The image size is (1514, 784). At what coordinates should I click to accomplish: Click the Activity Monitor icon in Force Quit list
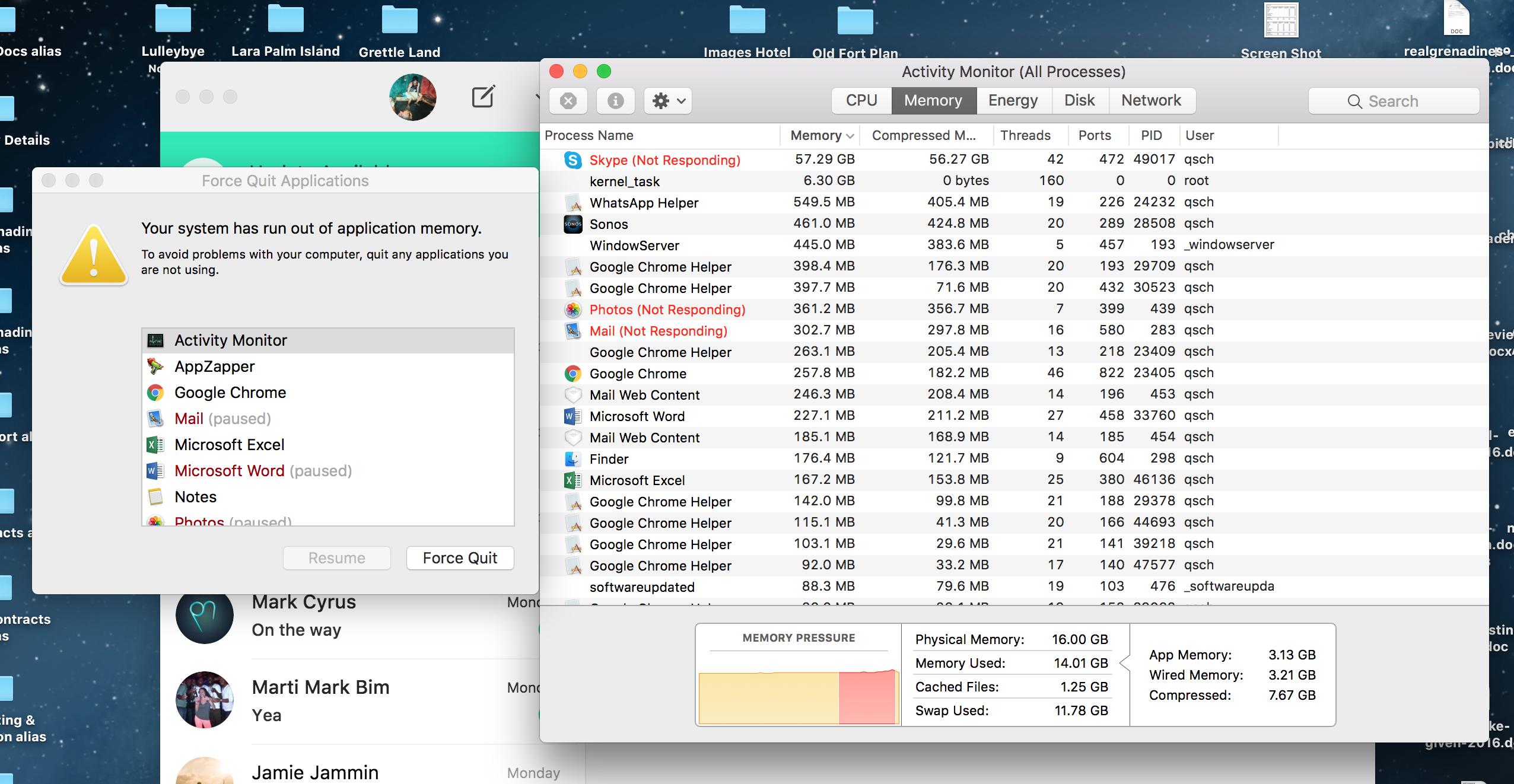(x=155, y=340)
